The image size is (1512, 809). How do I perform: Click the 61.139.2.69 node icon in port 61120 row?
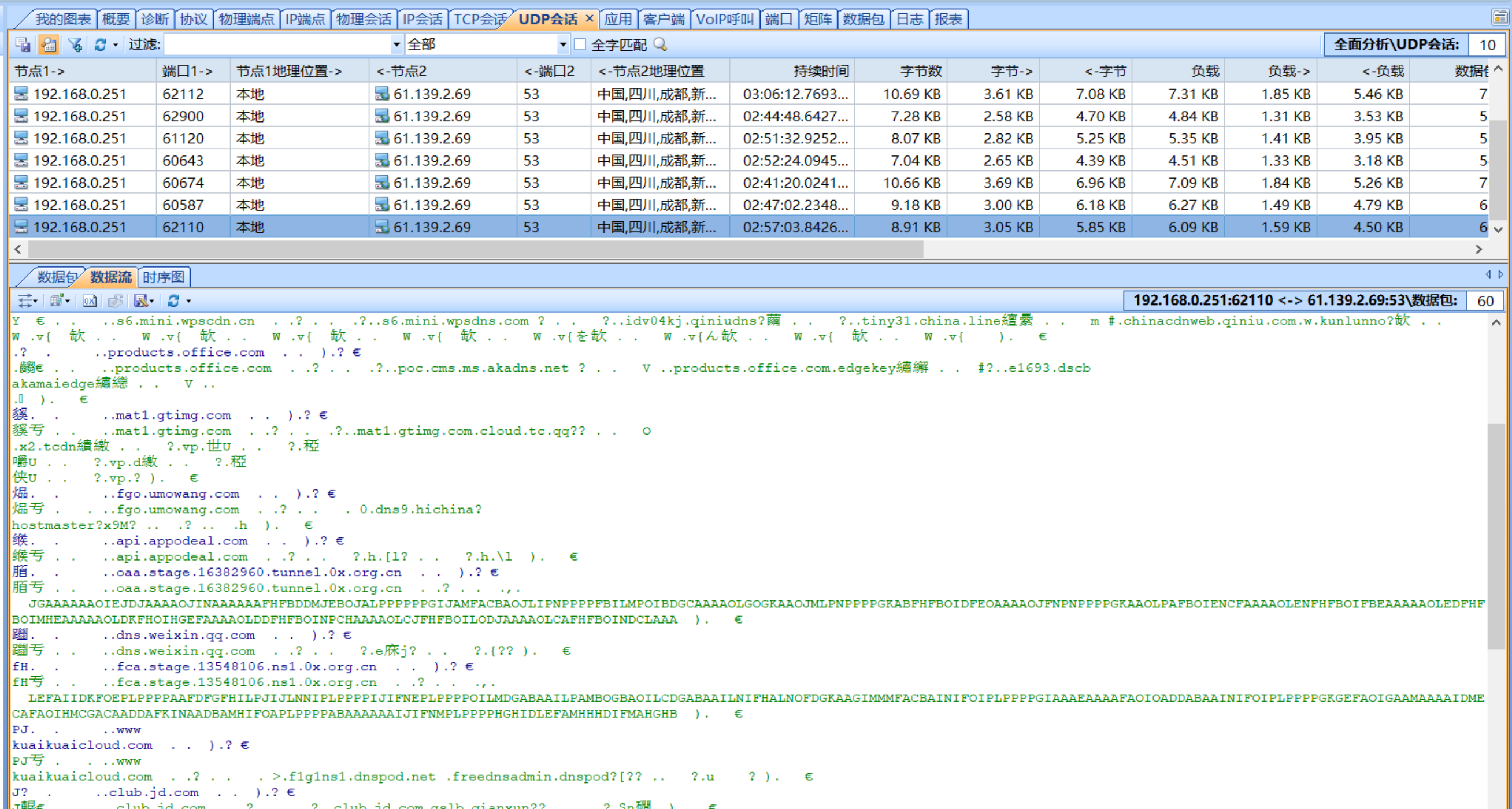point(382,138)
